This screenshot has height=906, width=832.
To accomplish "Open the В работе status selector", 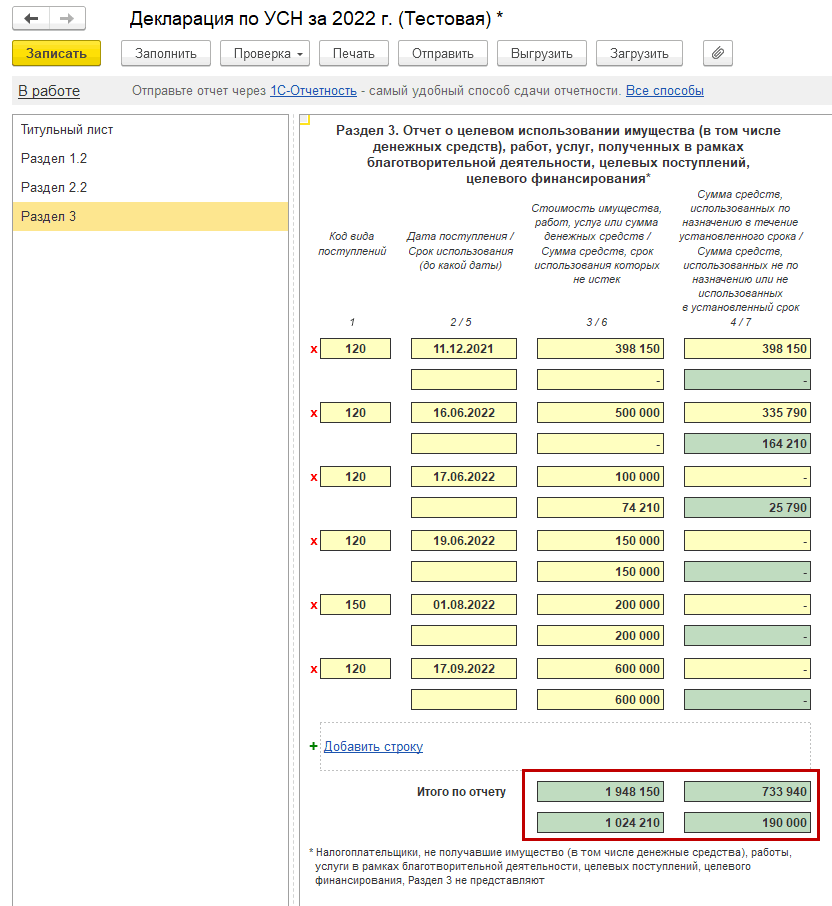I will click(49, 91).
